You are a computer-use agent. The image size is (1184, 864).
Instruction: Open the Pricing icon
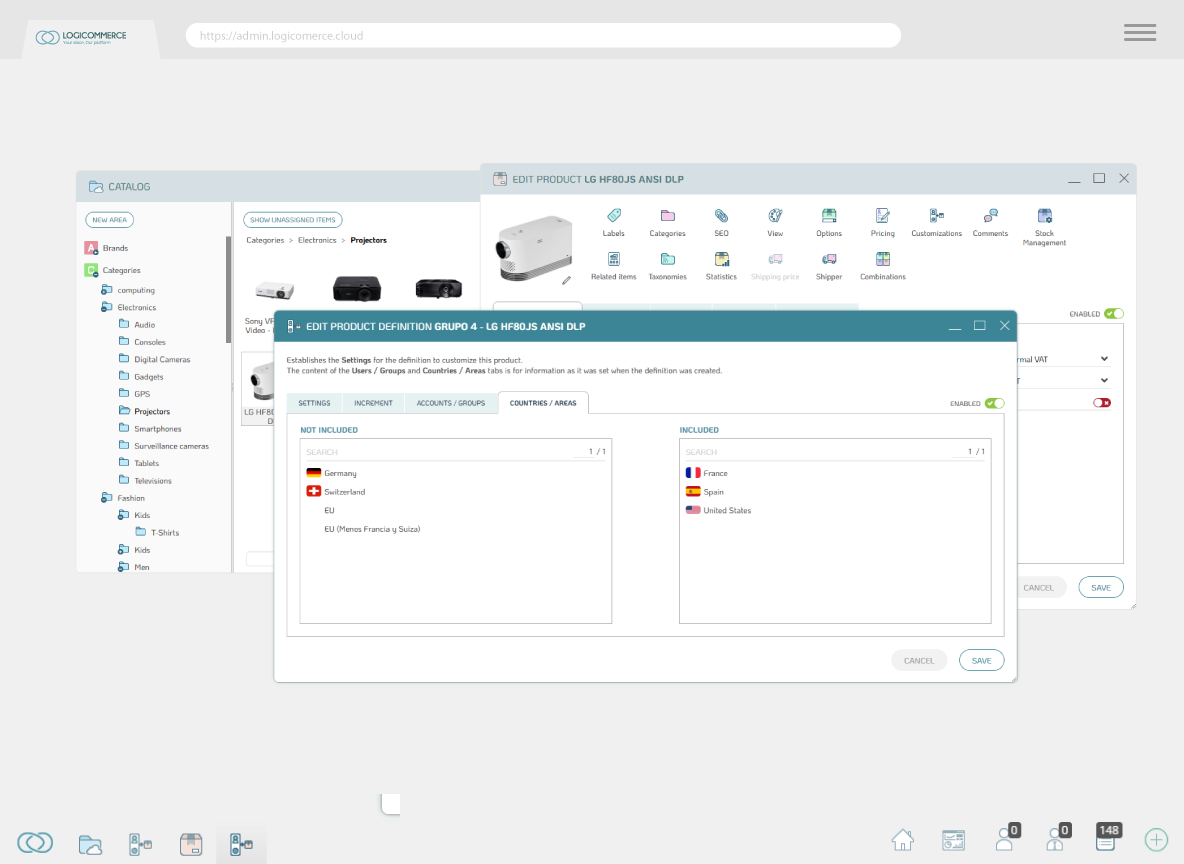coord(883,222)
